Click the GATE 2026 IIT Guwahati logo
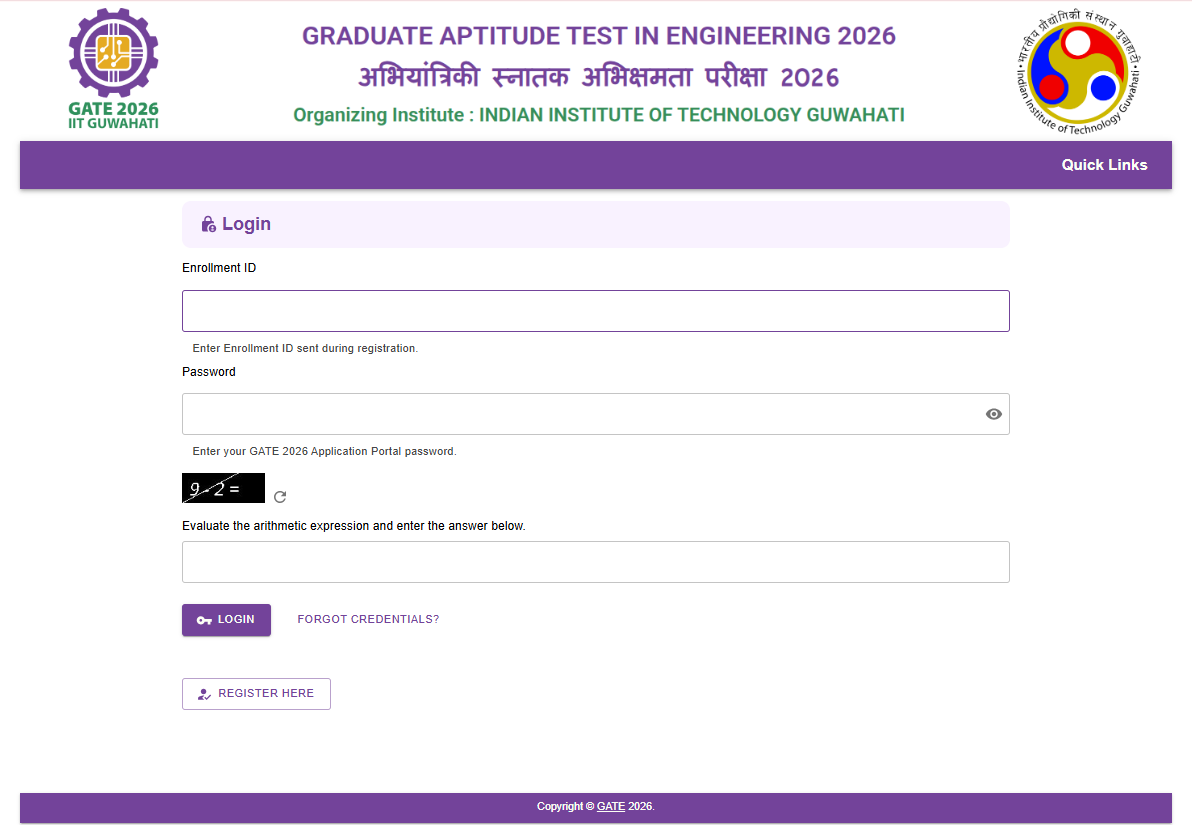The width and height of the screenshot is (1192, 825). point(113,68)
